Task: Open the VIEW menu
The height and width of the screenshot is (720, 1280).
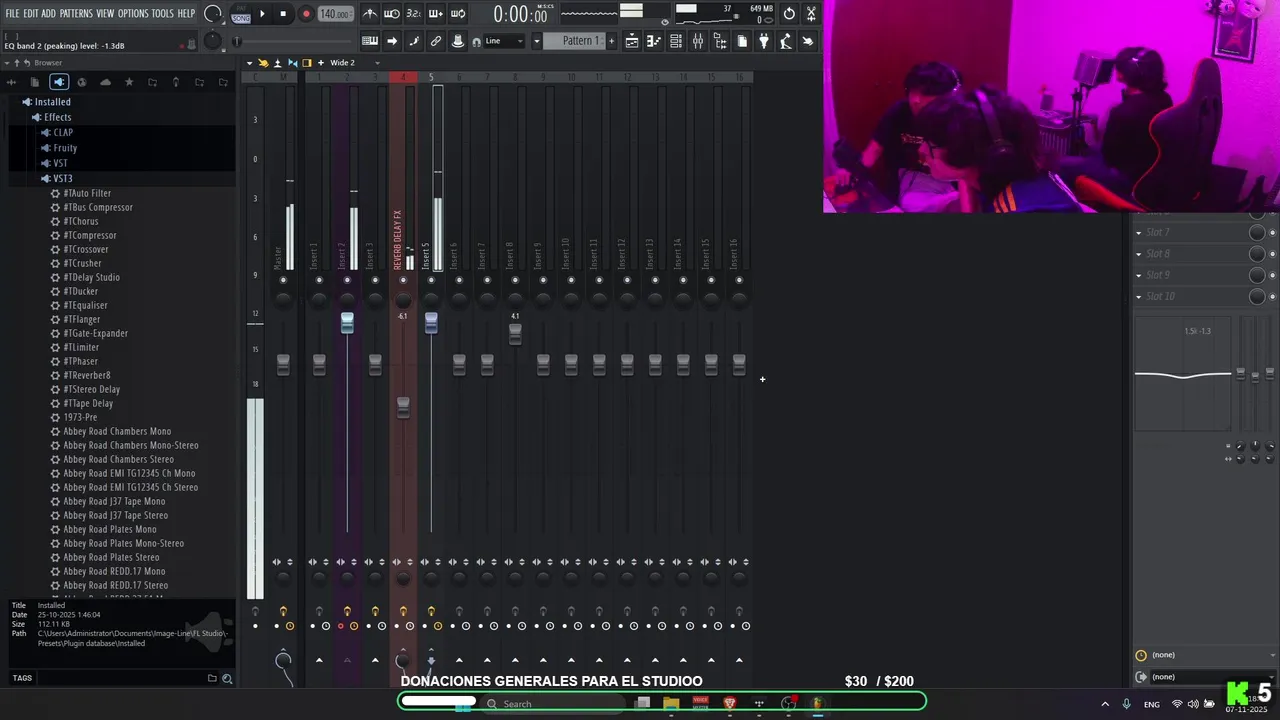Action: click(x=105, y=14)
